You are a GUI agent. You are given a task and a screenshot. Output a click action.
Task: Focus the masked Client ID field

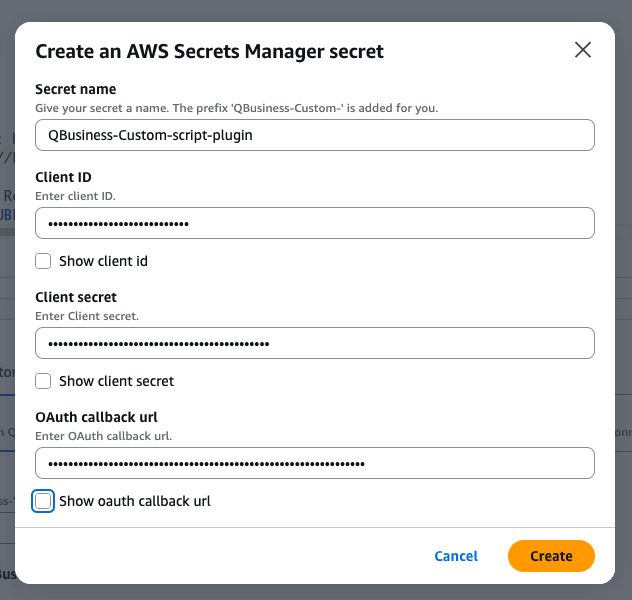(x=314, y=223)
